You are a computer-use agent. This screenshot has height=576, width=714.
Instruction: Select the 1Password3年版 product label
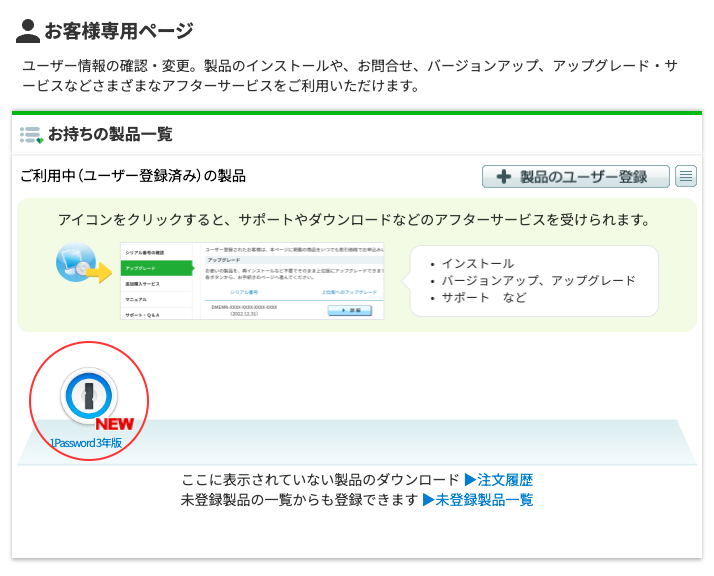coord(86,443)
